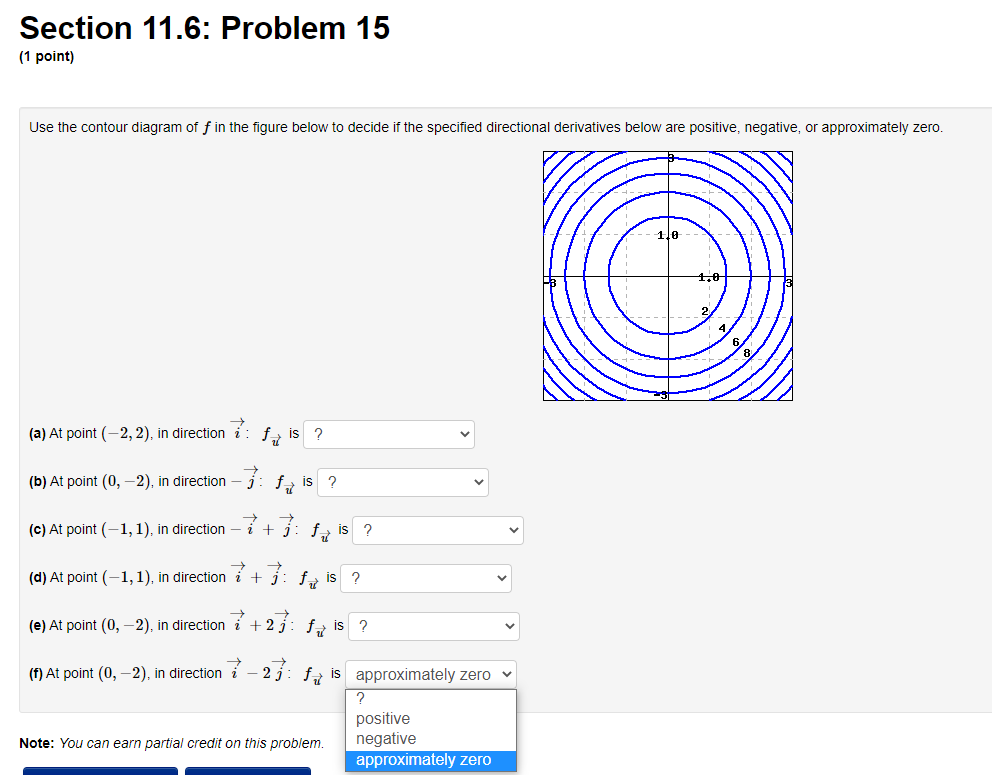This screenshot has height=775, width=992.
Task: Click the chevron arrow on part (d) dropdown
Action: pyautogui.click(x=499, y=578)
